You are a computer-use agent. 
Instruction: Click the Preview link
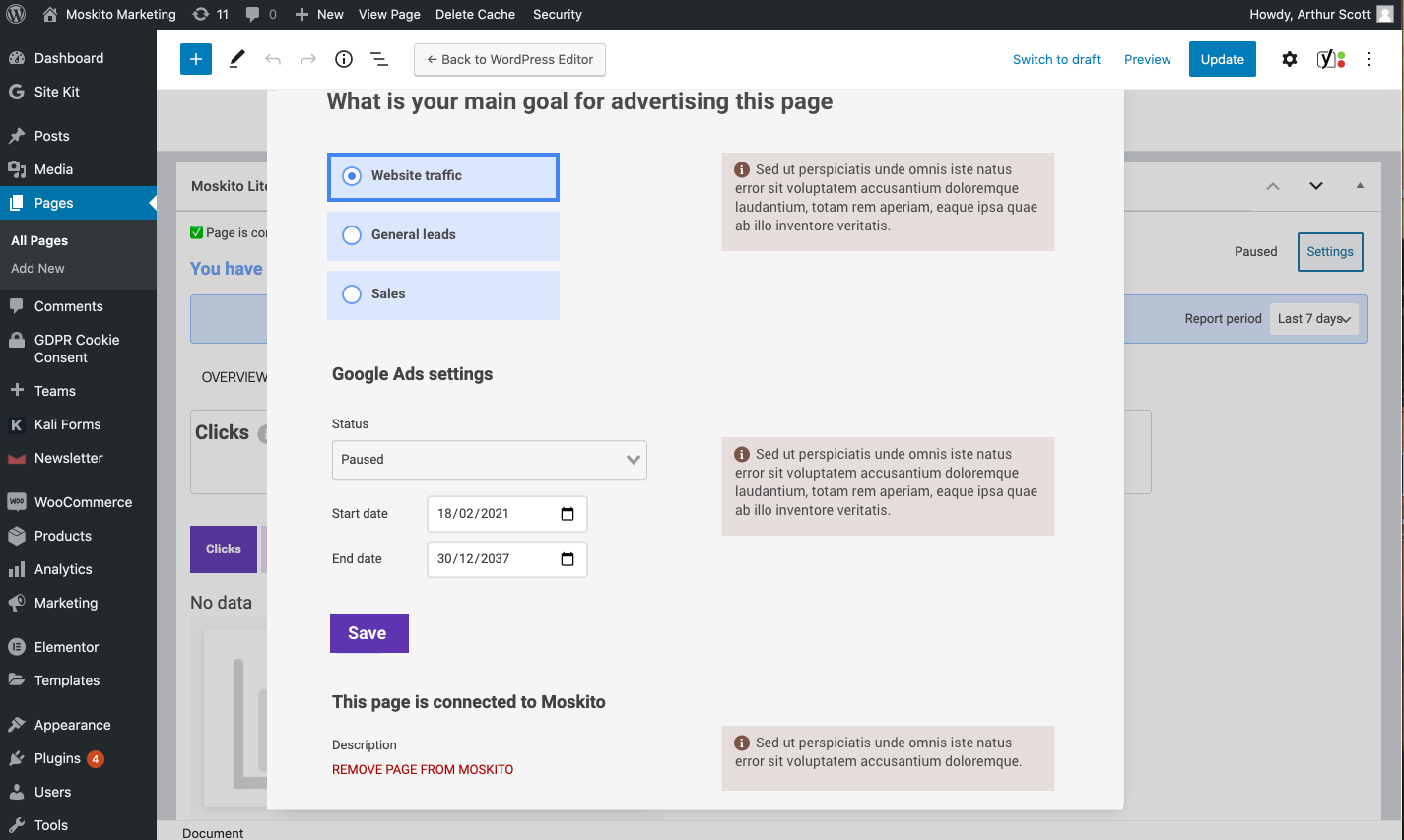point(1148,59)
